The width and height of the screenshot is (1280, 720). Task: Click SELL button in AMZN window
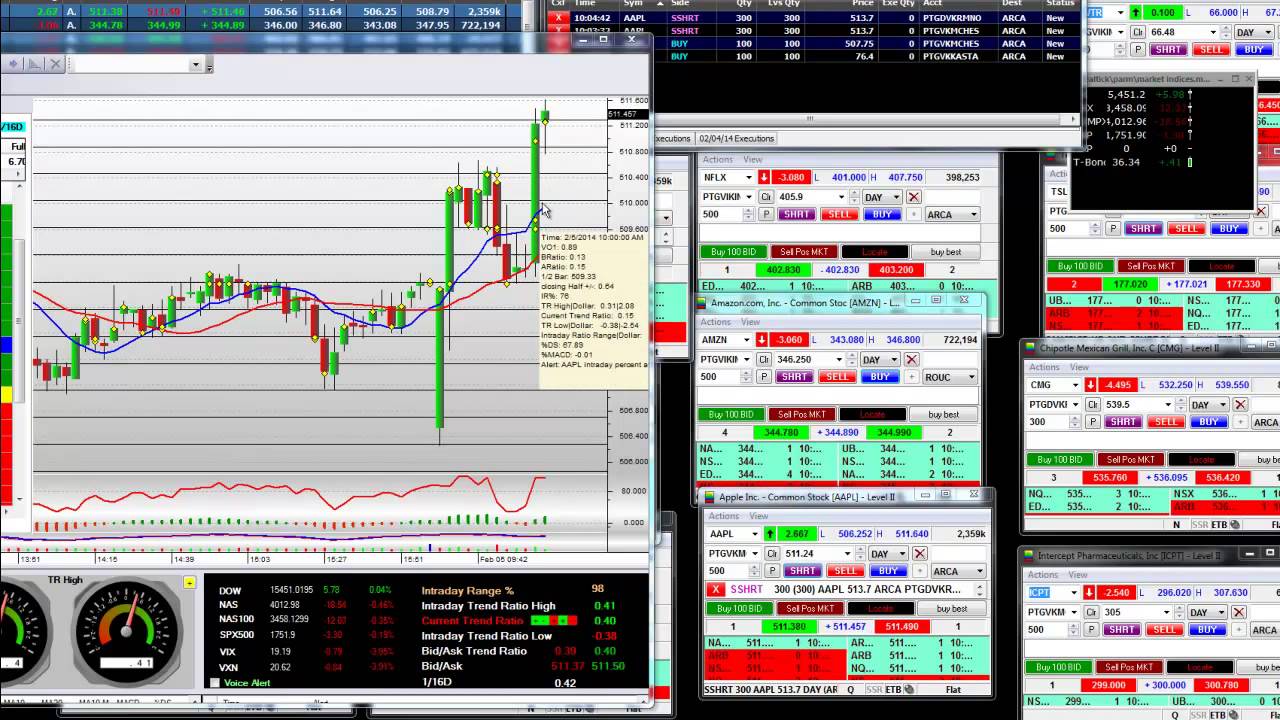[837, 377]
